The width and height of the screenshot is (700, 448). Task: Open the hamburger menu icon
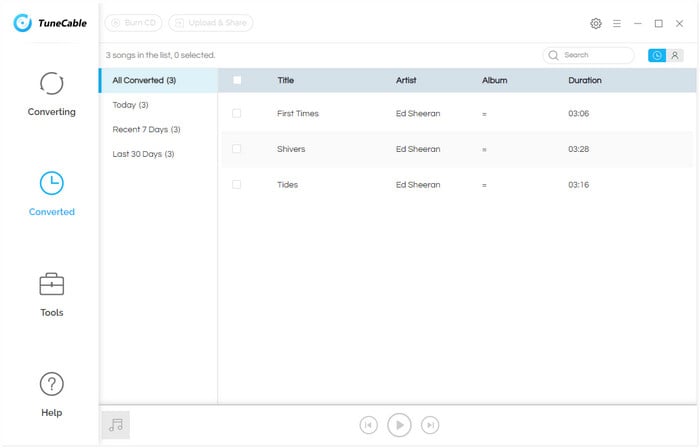pyautogui.click(x=617, y=23)
